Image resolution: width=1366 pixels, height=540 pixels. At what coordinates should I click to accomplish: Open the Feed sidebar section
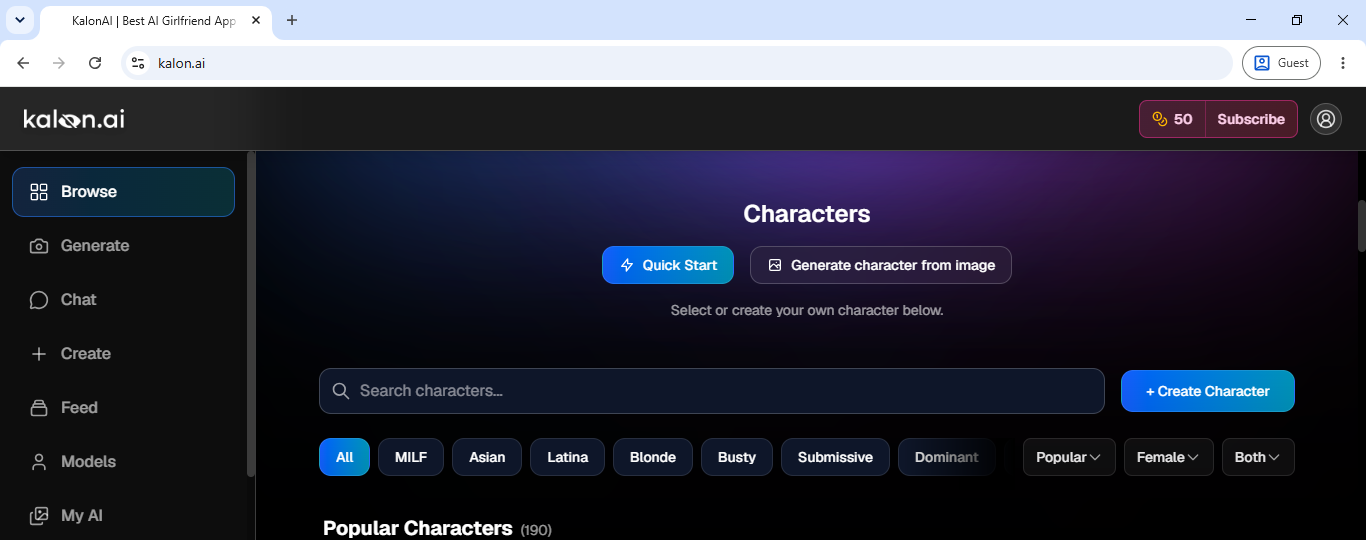tap(123, 408)
